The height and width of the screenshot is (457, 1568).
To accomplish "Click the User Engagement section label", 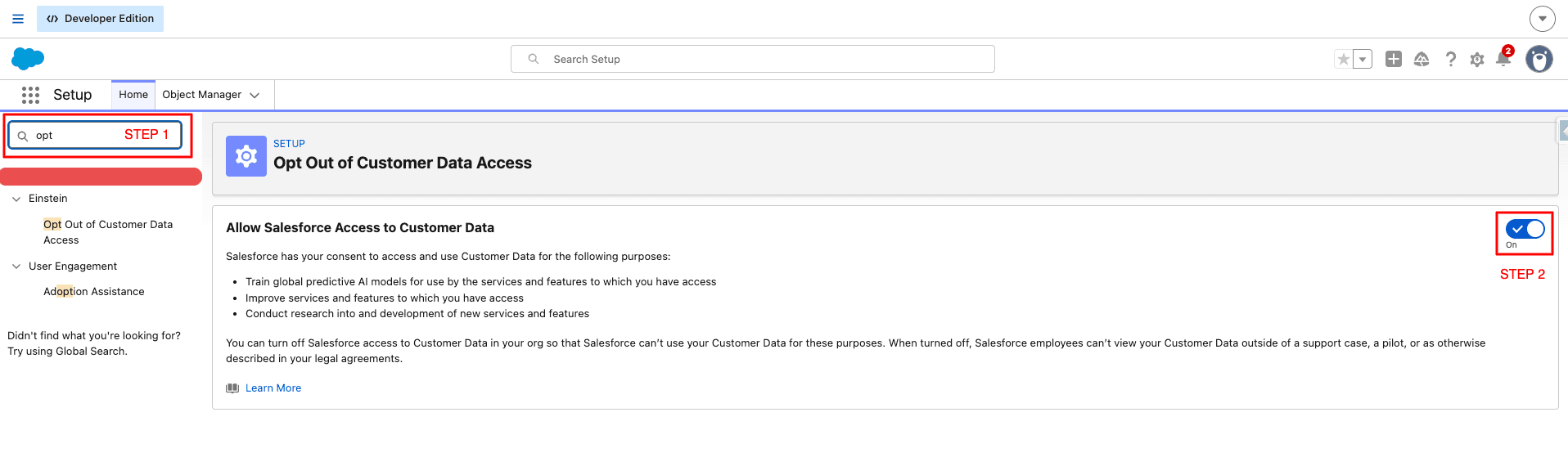I will [73, 267].
